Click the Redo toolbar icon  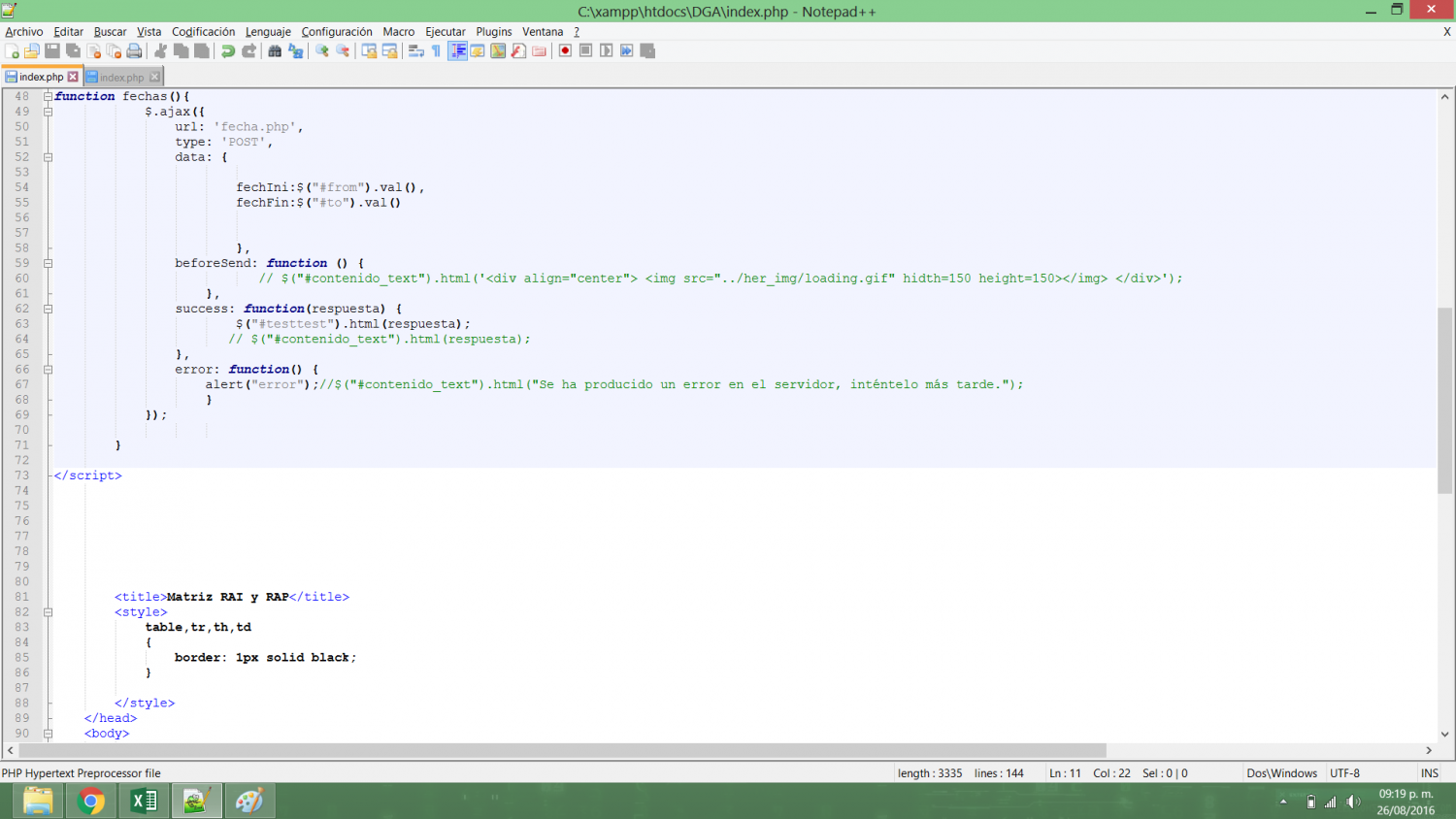point(248,50)
